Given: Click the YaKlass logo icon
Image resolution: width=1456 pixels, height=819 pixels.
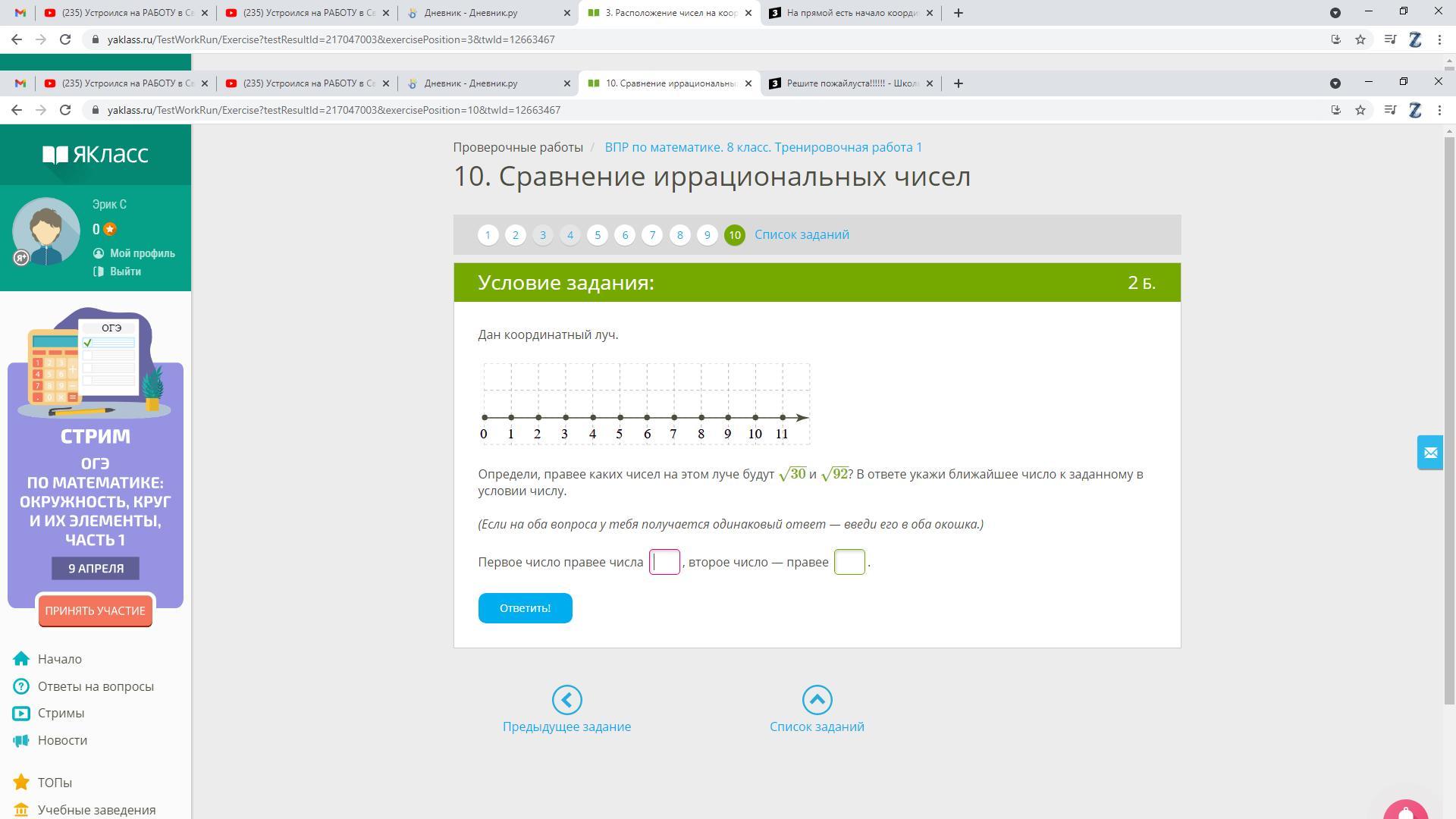Looking at the screenshot, I should tap(55, 155).
